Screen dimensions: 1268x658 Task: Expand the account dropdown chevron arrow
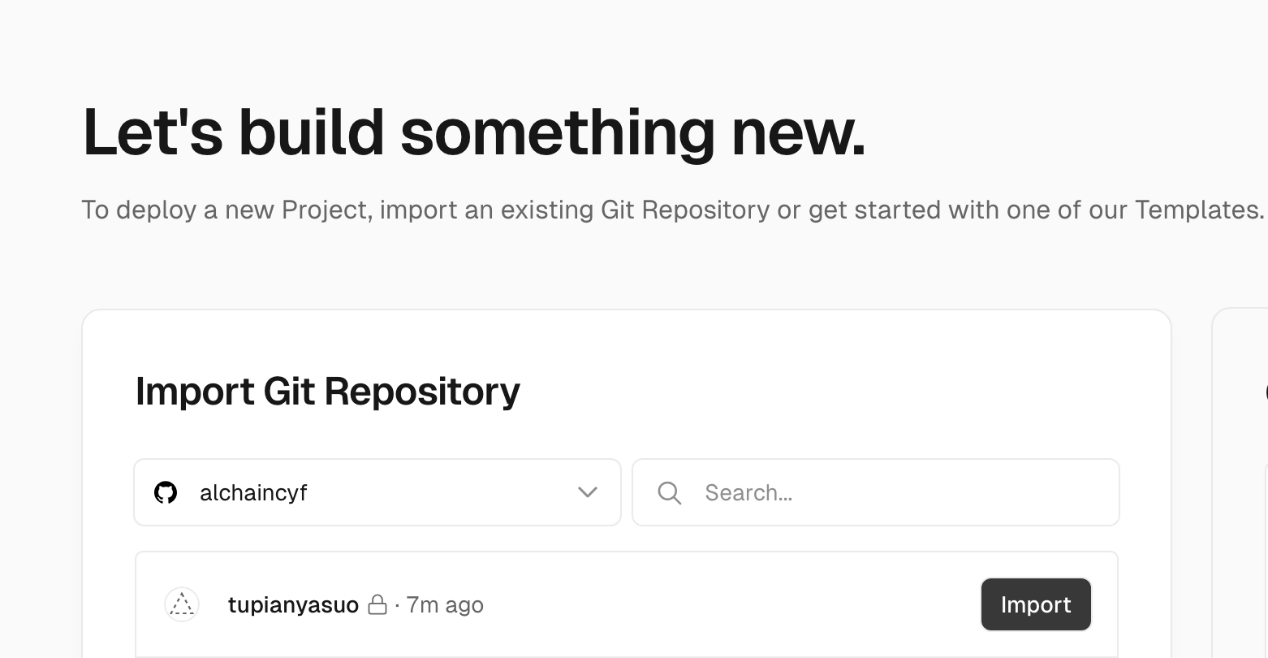(x=588, y=493)
